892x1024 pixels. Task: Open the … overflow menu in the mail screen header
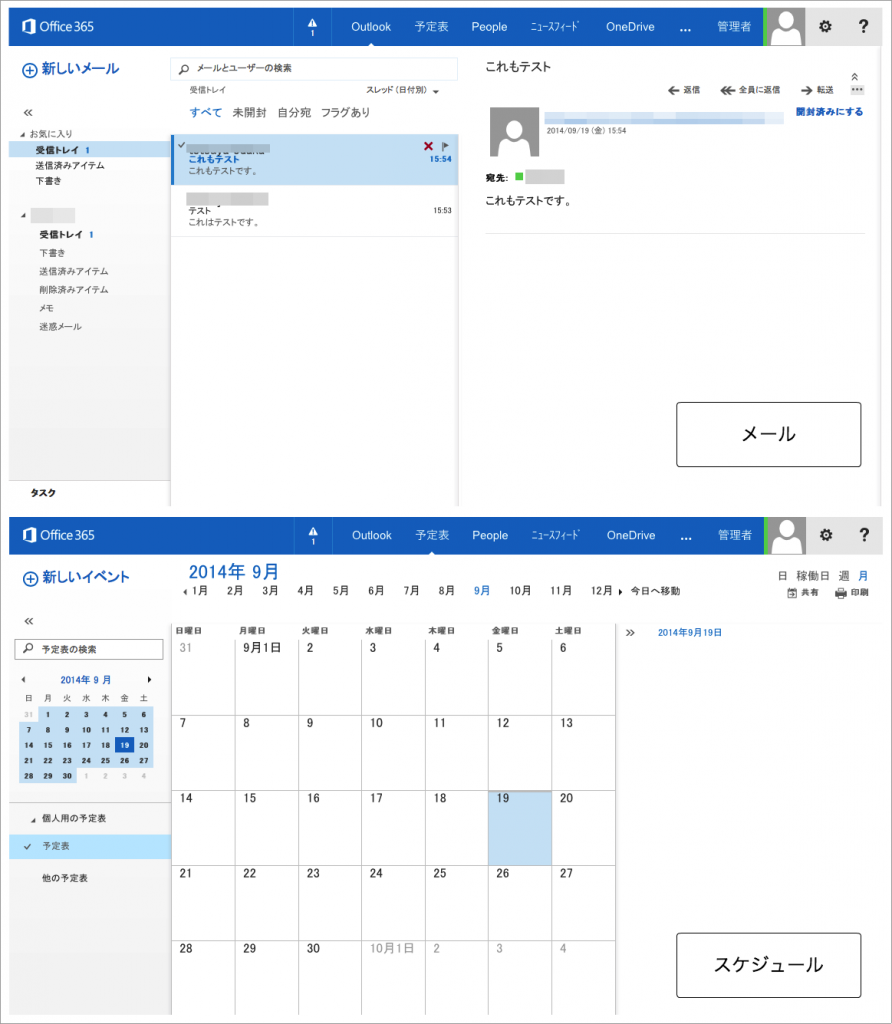click(685, 28)
